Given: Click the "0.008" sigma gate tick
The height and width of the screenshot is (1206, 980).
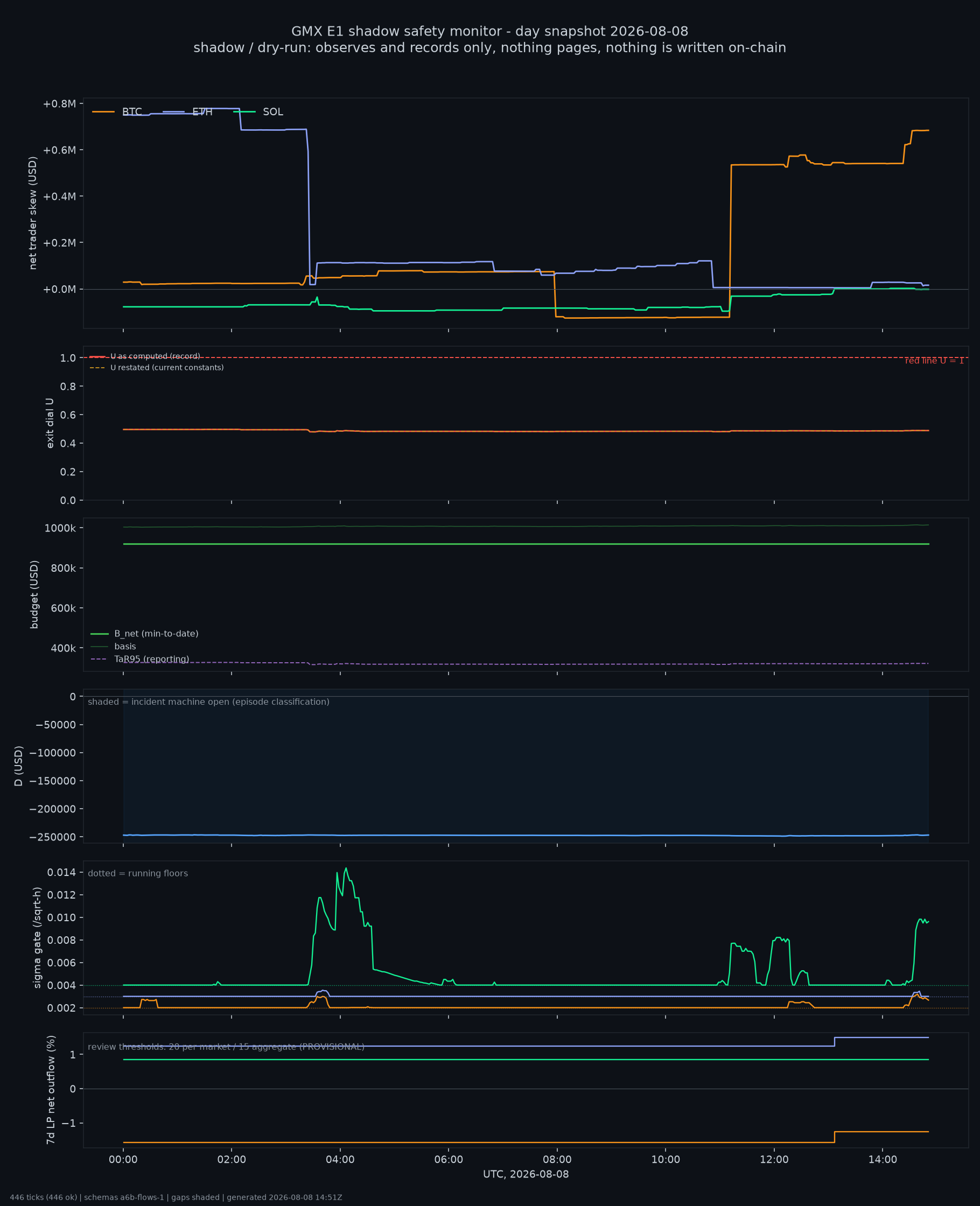Looking at the screenshot, I should click(x=61, y=940).
